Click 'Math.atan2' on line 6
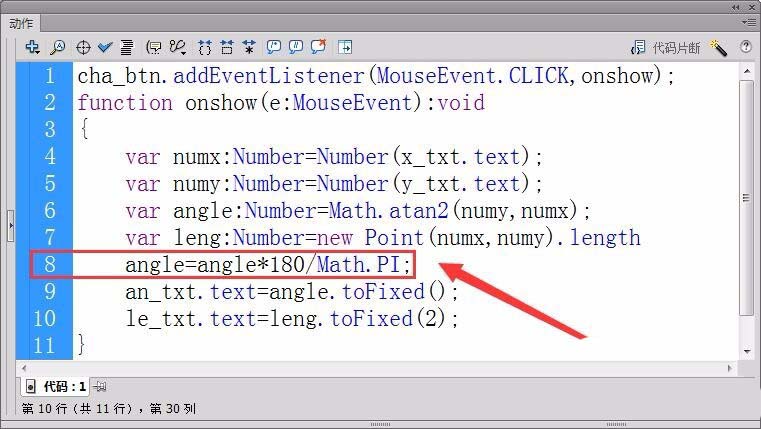Viewport: 761px width, 429px height. 388,211
